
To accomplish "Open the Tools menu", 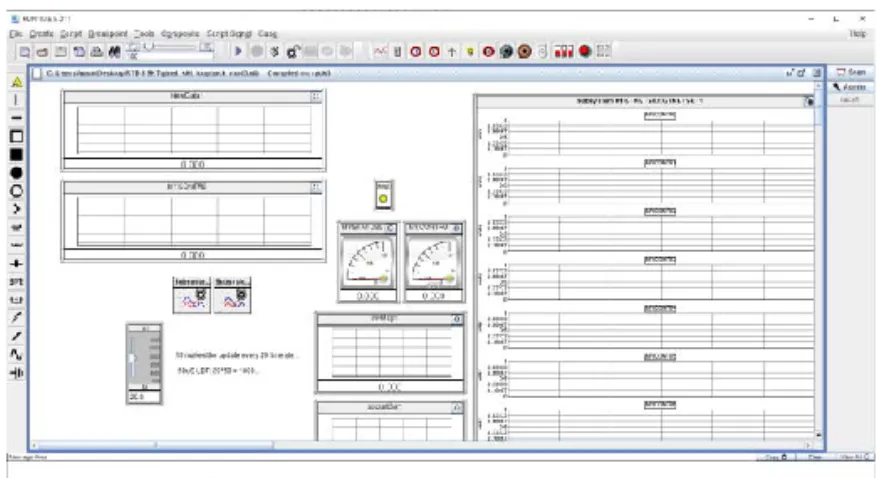I will coord(144,34).
